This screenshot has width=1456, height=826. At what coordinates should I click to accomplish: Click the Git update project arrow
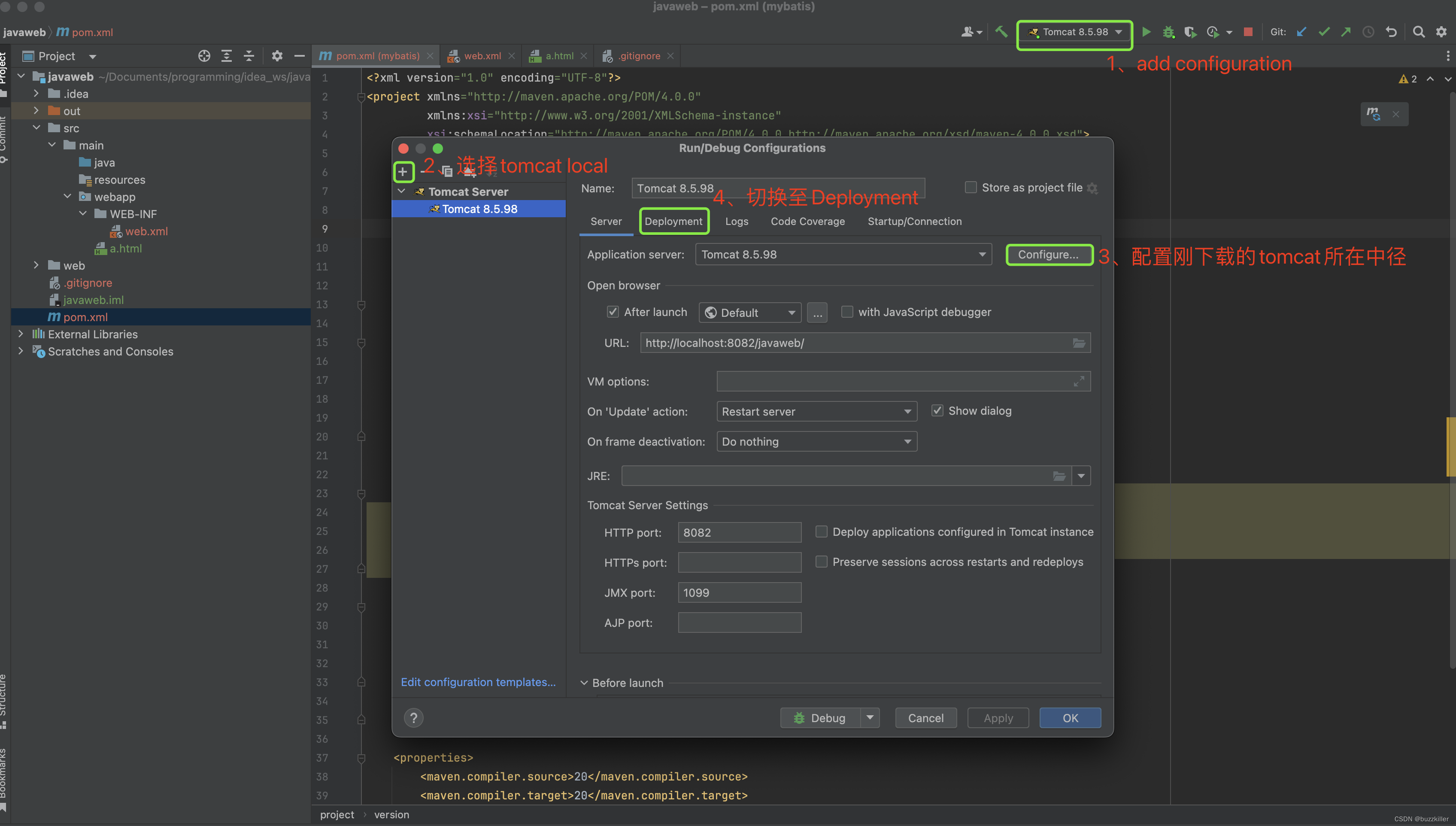click(1302, 32)
